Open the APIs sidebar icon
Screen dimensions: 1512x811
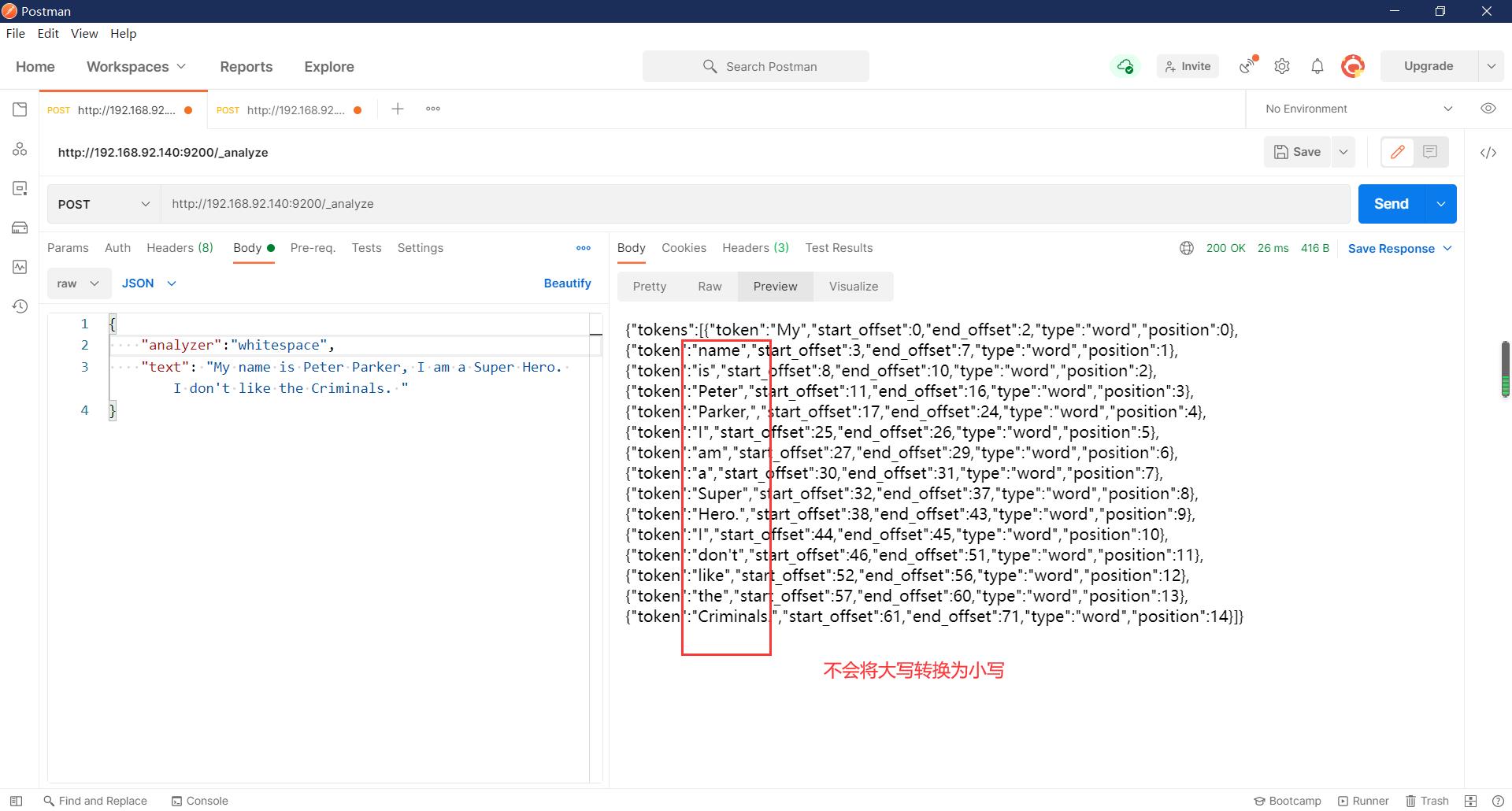click(20, 149)
